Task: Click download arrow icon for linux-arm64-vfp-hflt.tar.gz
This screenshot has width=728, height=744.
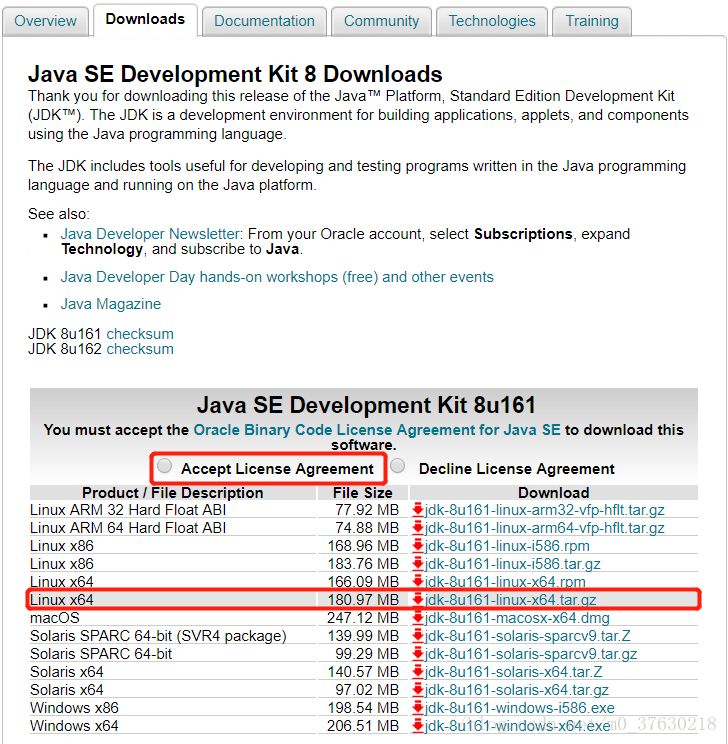Action: coord(418,528)
